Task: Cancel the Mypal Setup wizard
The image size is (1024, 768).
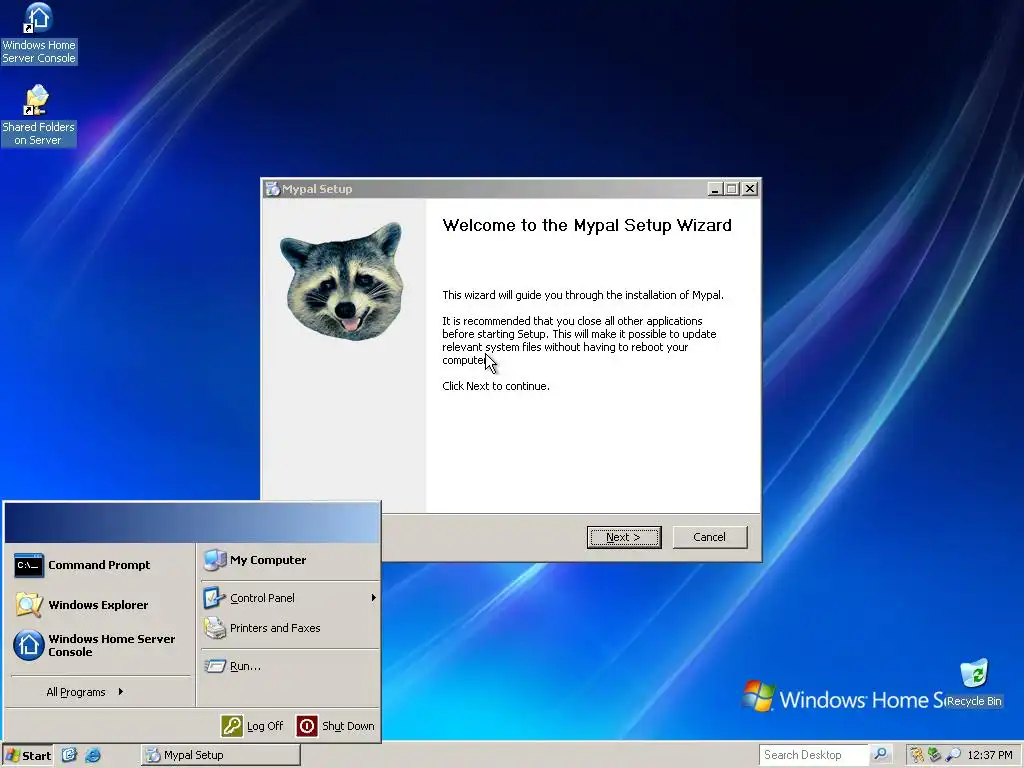Action: tap(710, 537)
